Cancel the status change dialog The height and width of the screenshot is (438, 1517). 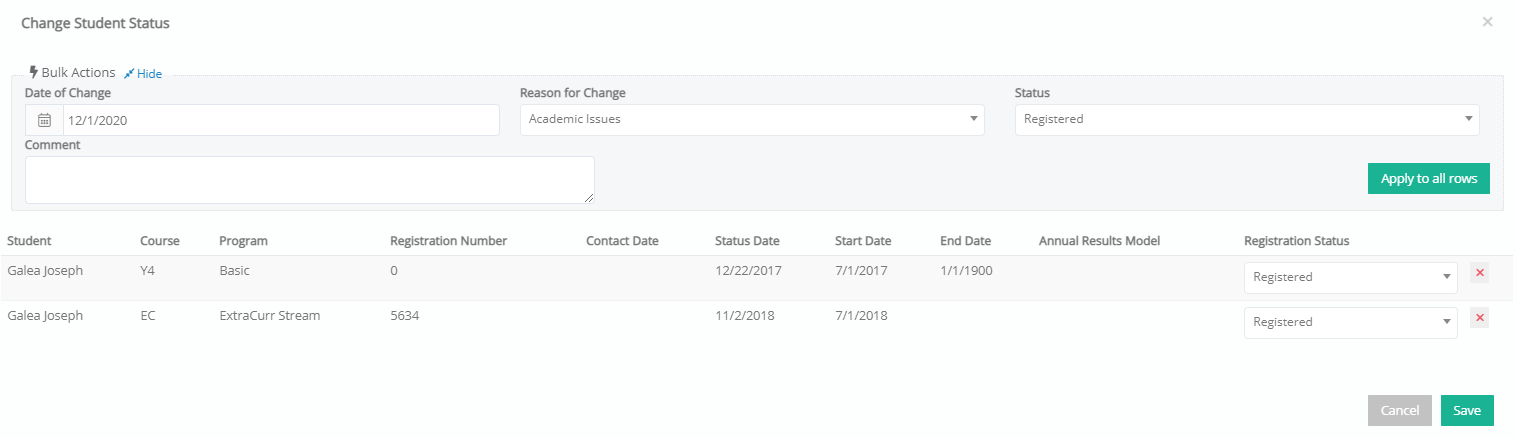coord(1399,411)
